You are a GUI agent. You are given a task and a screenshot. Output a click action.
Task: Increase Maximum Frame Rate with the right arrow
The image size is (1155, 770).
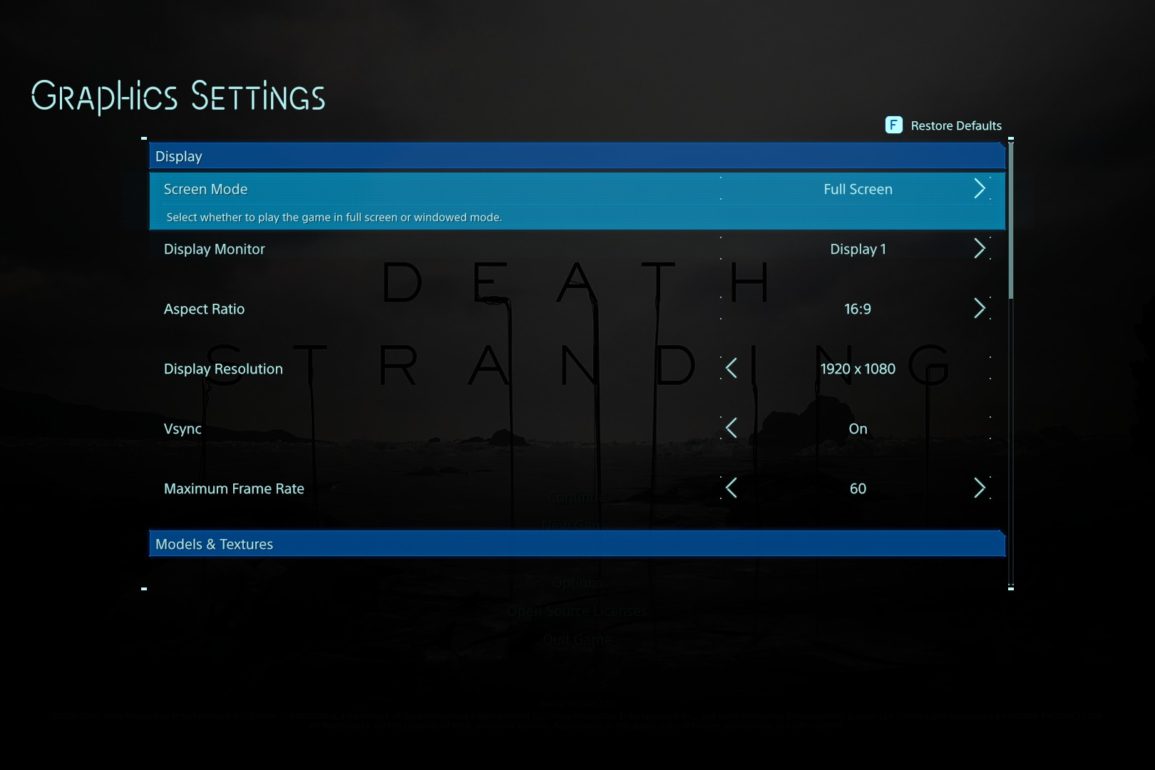(x=979, y=488)
